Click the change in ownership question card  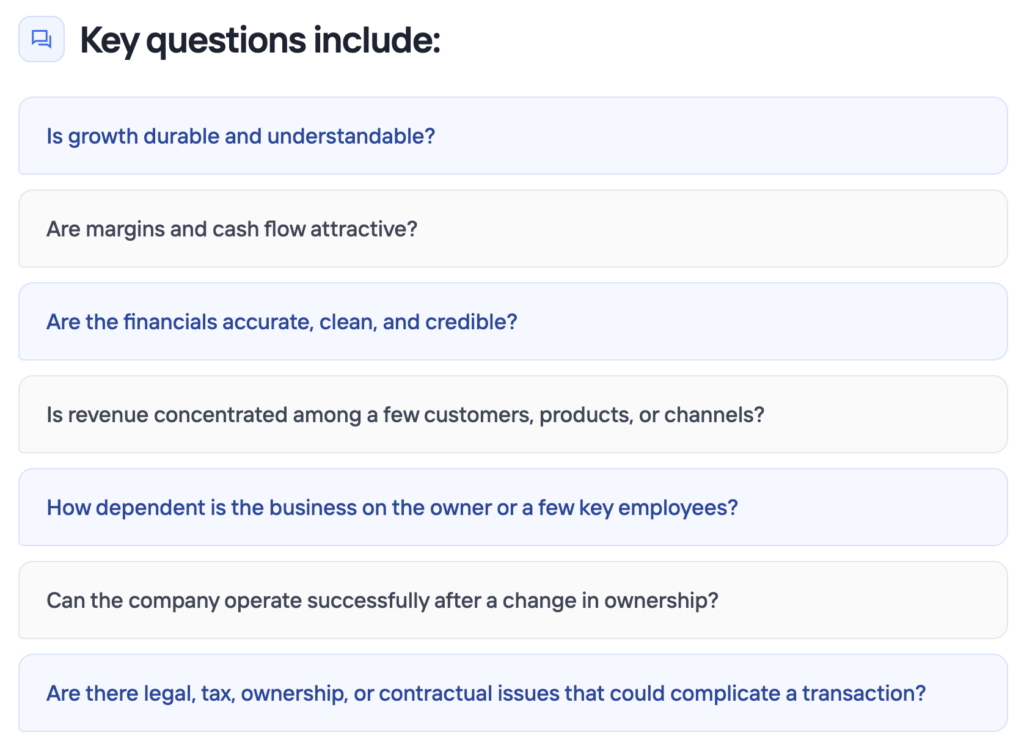513,599
